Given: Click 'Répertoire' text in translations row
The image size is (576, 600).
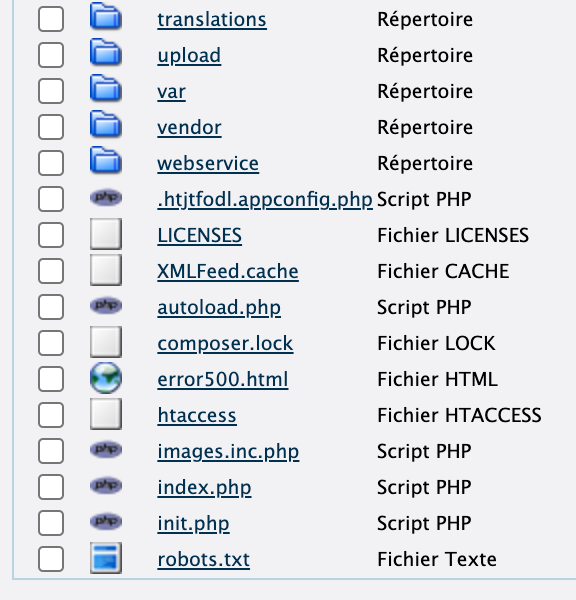Looking at the screenshot, I should point(425,20).
